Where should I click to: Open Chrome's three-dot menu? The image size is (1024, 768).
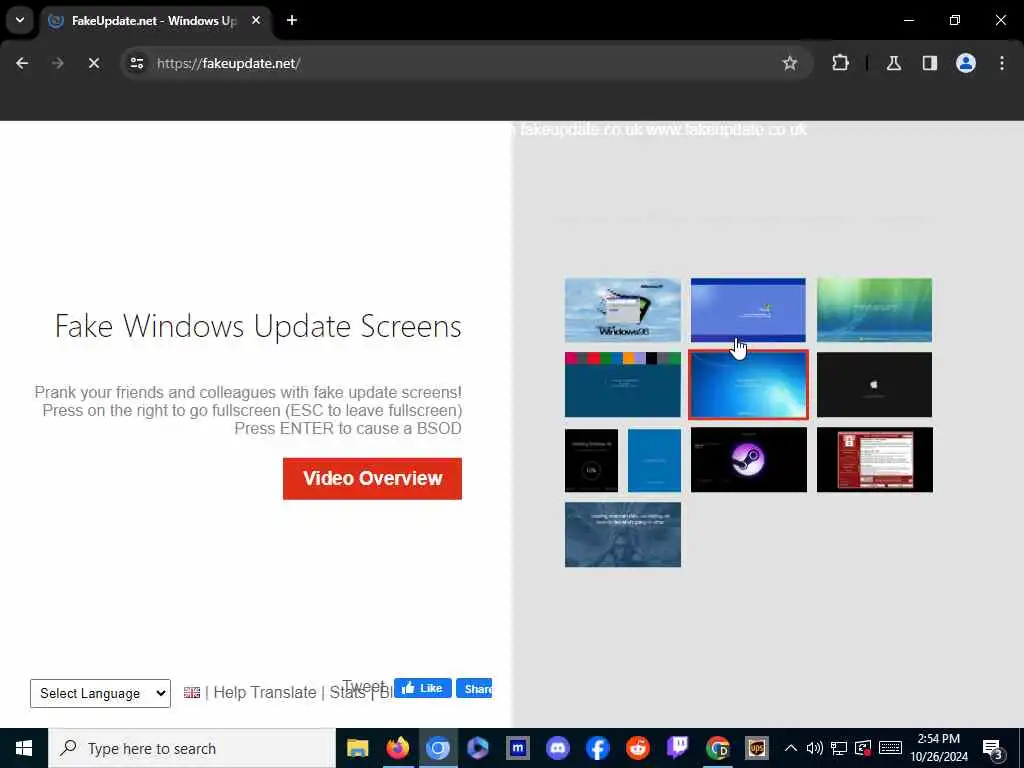coord(1002,63)
